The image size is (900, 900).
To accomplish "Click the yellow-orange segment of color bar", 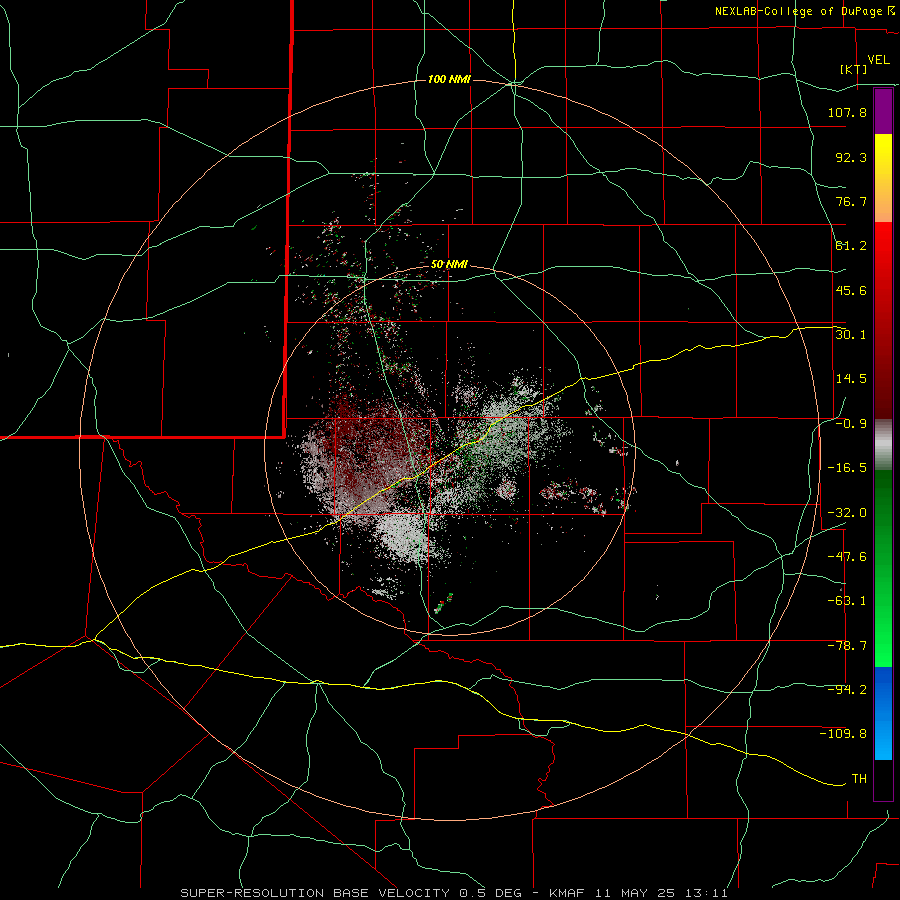I will (x=883, y=178).
